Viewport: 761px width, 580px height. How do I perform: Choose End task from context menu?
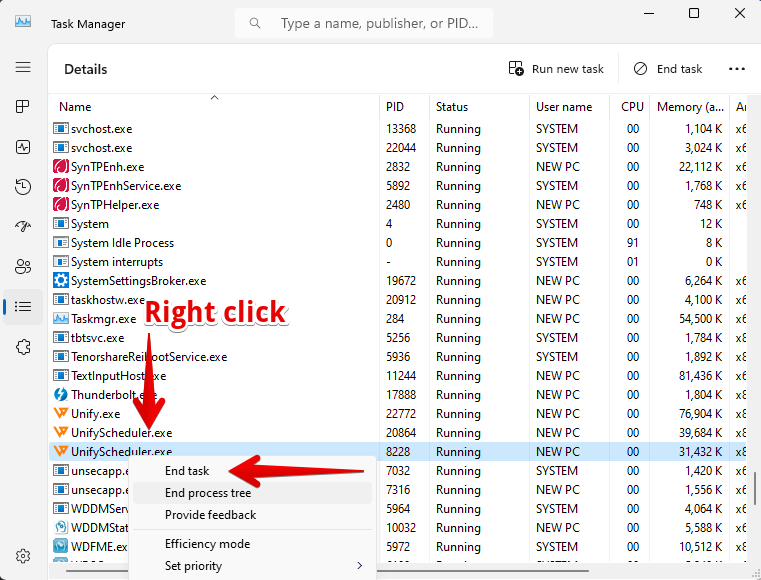point(187,471)
